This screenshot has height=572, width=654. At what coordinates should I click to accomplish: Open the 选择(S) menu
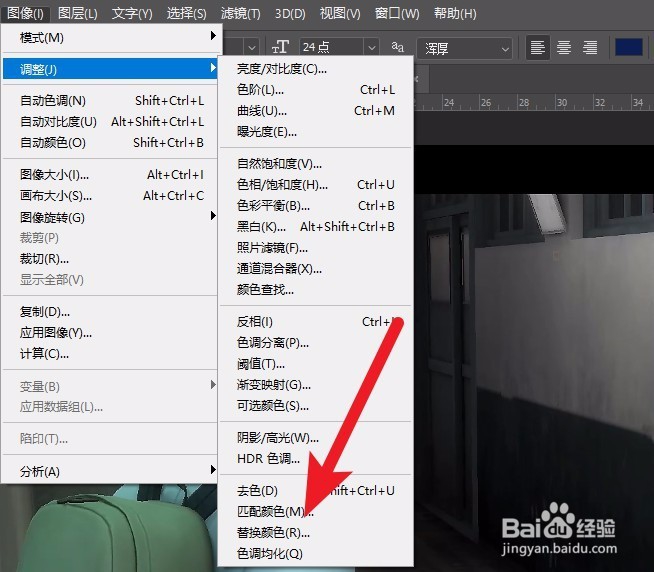186,13
